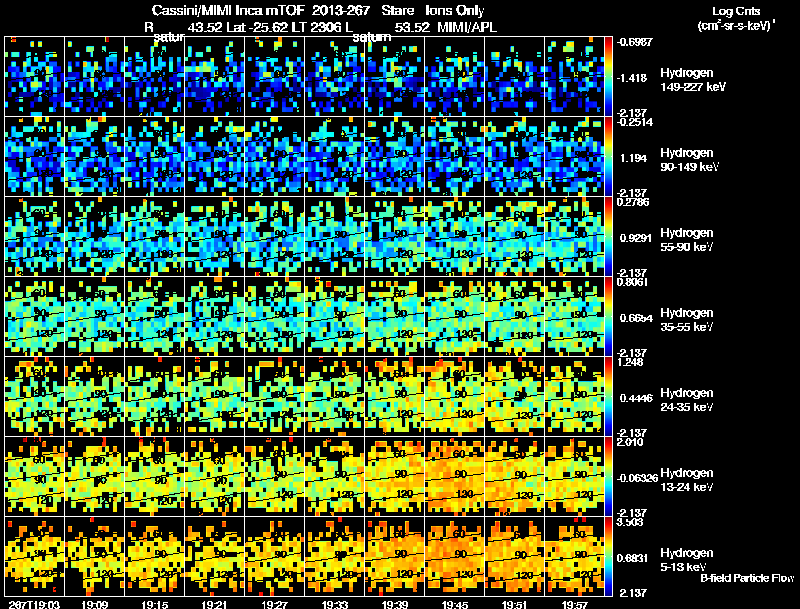The width and height of the screenshot is (800, 609).
Task: Open the 90-149 keV panel at 19:15
Action: click(155, 157)
